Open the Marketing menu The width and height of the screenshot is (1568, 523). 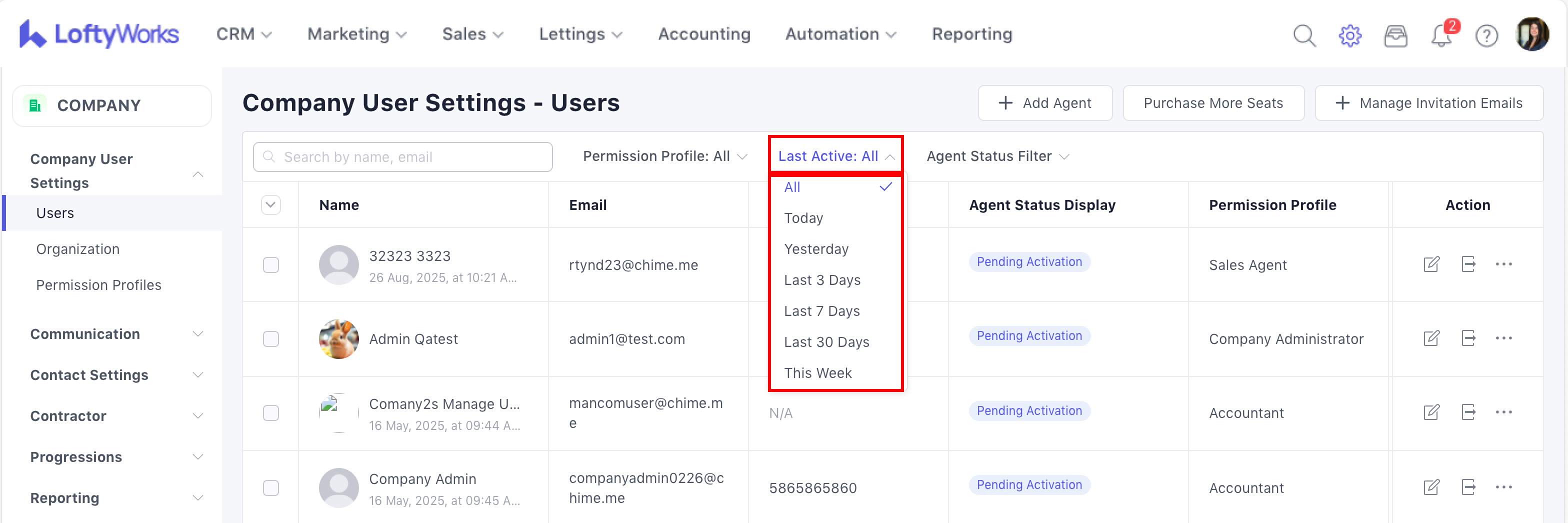click(356, 34)
